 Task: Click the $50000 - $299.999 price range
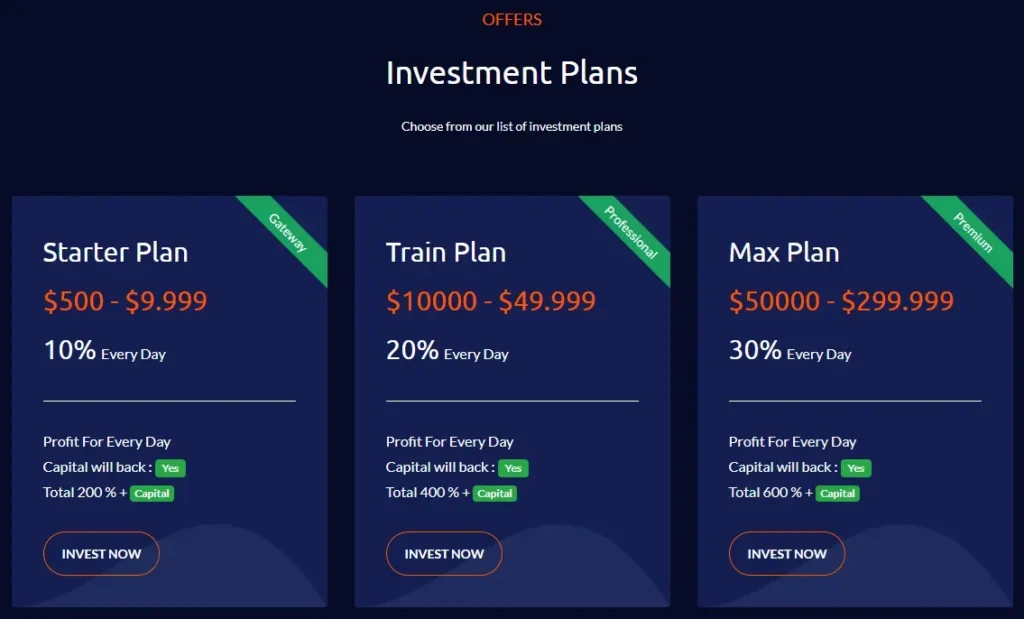pos(841,301)
